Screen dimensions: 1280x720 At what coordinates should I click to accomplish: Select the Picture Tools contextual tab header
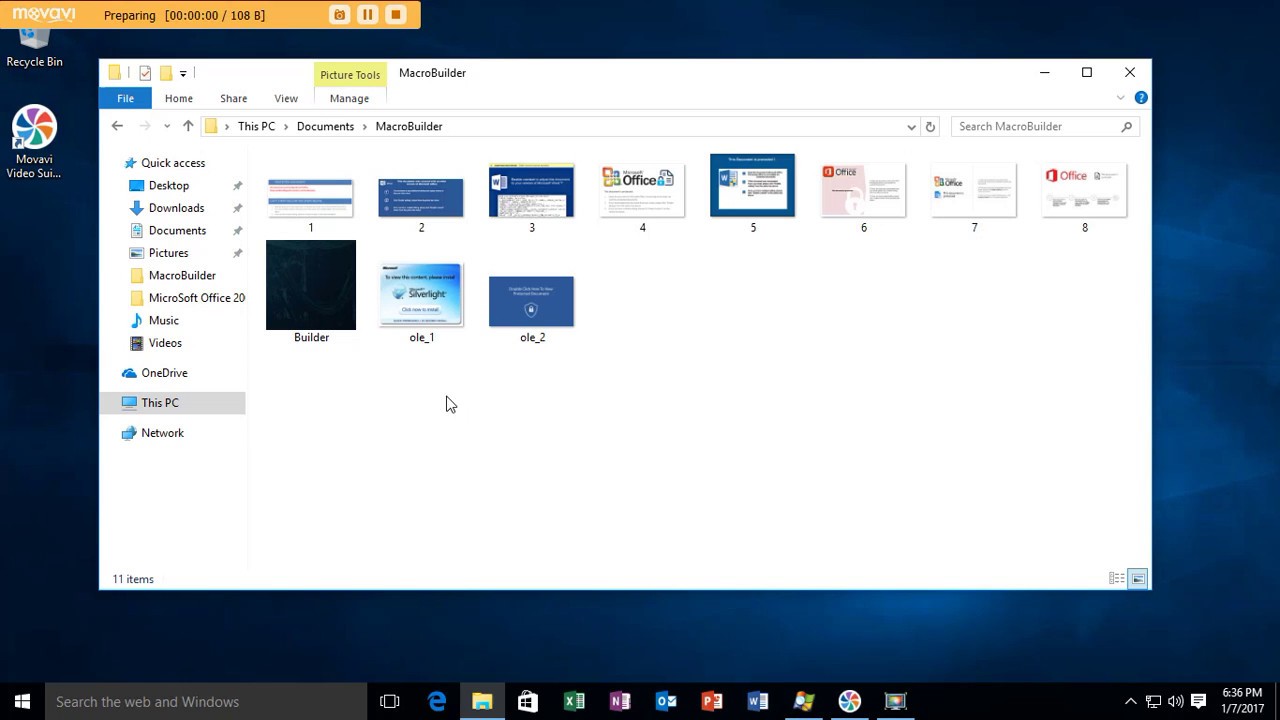pyautogui.click(x=350, y=75)
